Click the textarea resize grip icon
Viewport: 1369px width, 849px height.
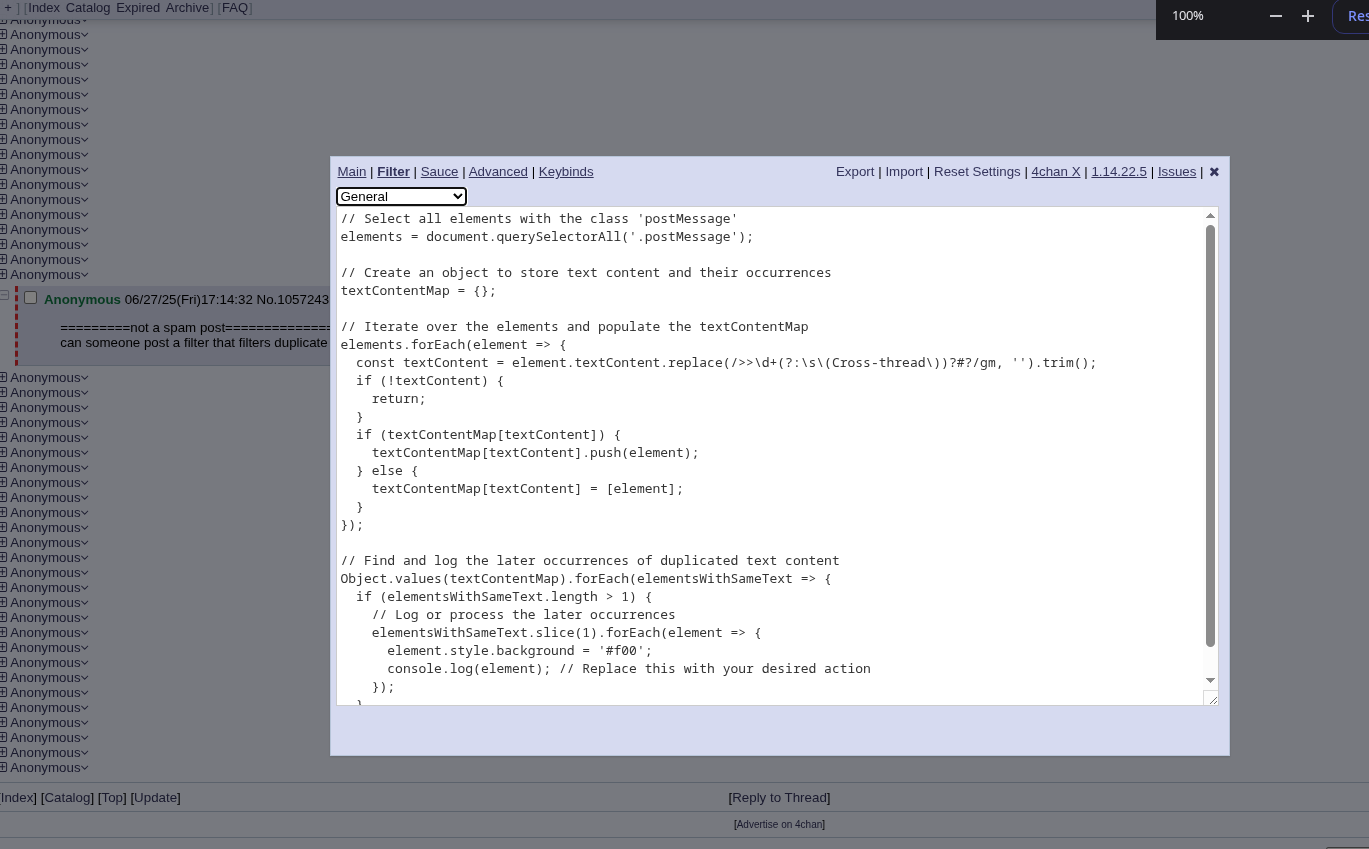(1211, 698)
